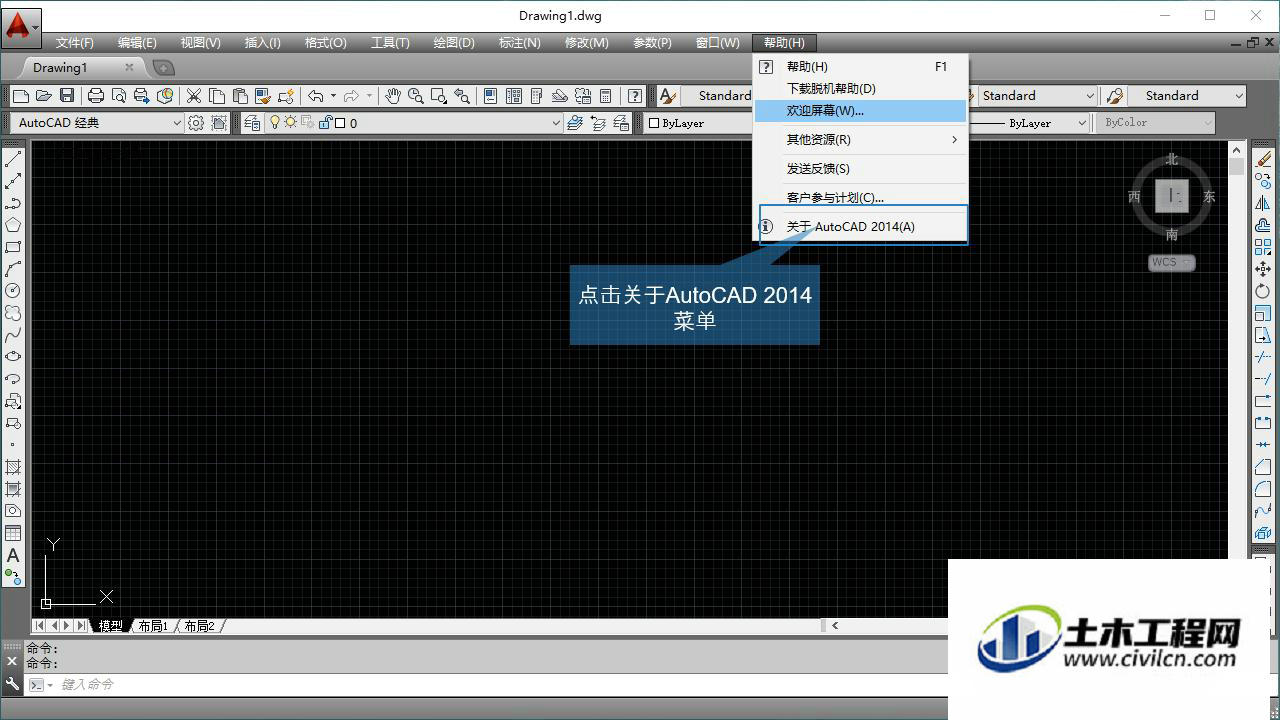Click the Copy icon in standard toolbar
Viewport: 1280px width, 720px height.
[x=217, y=96]
